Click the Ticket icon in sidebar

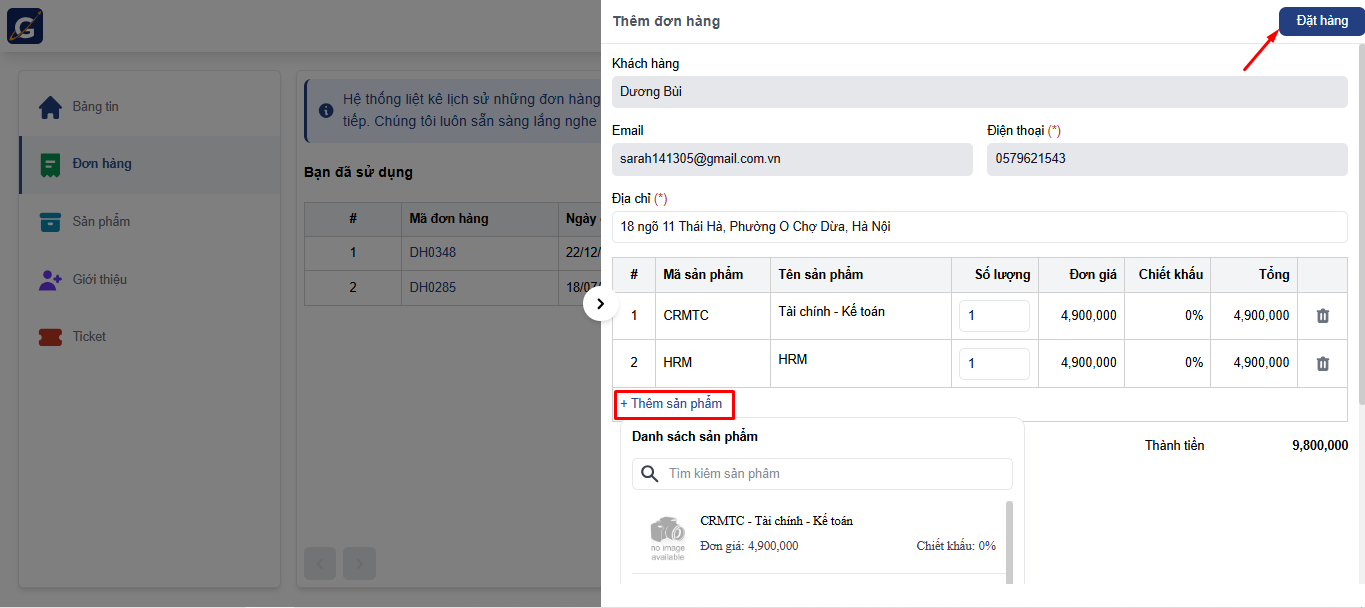(x=50, y=337)
